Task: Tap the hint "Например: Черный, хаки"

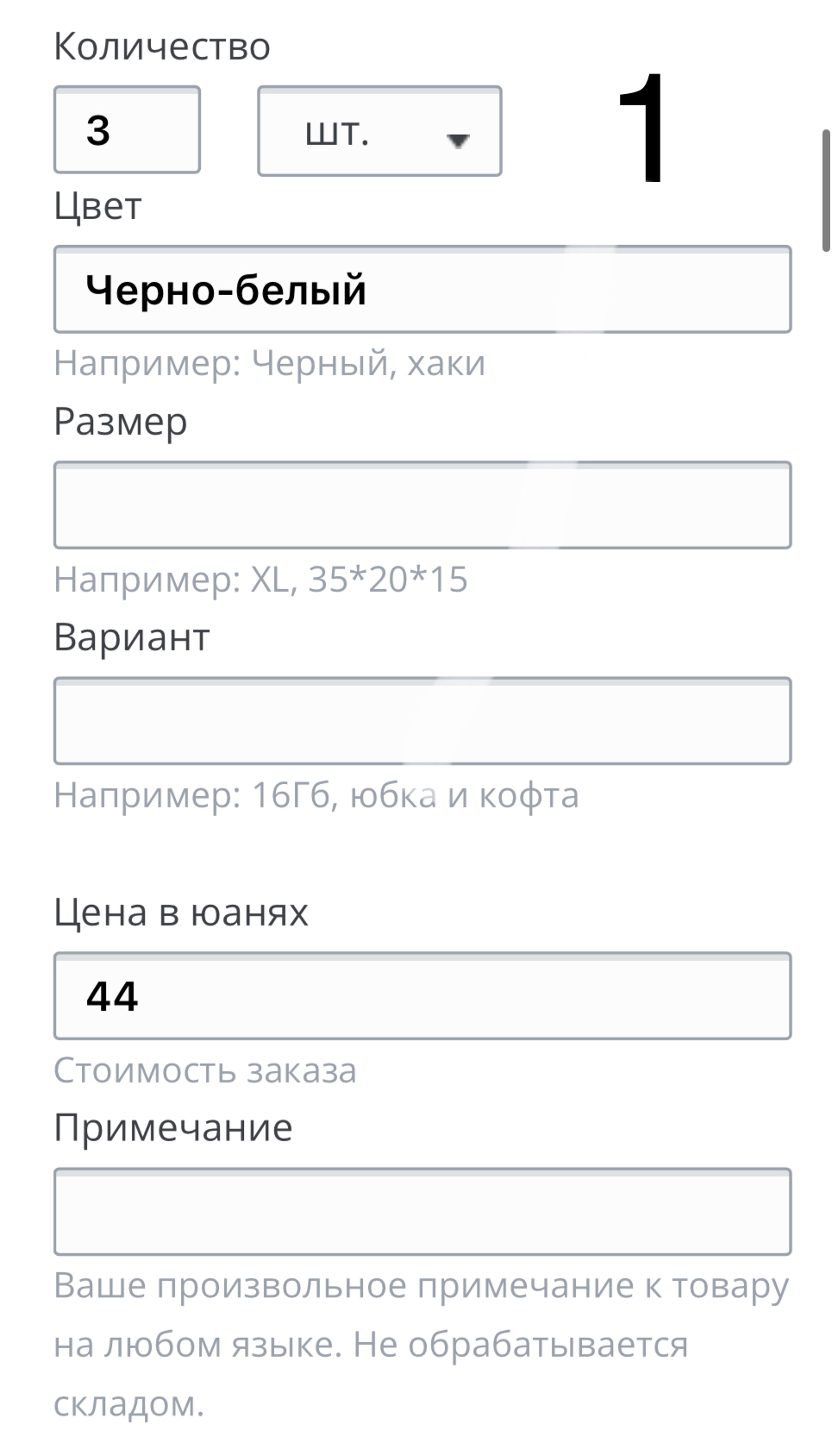Action: pyautogui.click(x=269, y=363)
